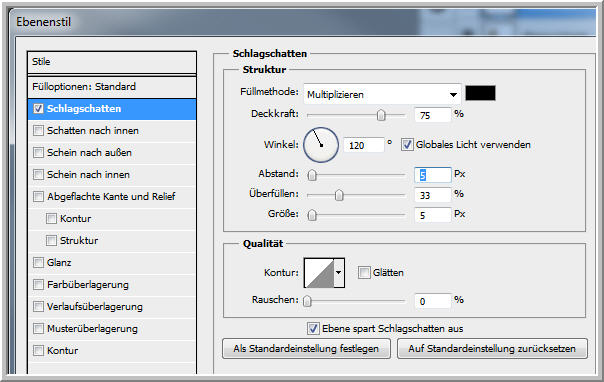This screenshot has width=604, height=382.
Task: Enable Abgeflachte Kante und Relief checkbox
Action: click(x=38, y=196)
